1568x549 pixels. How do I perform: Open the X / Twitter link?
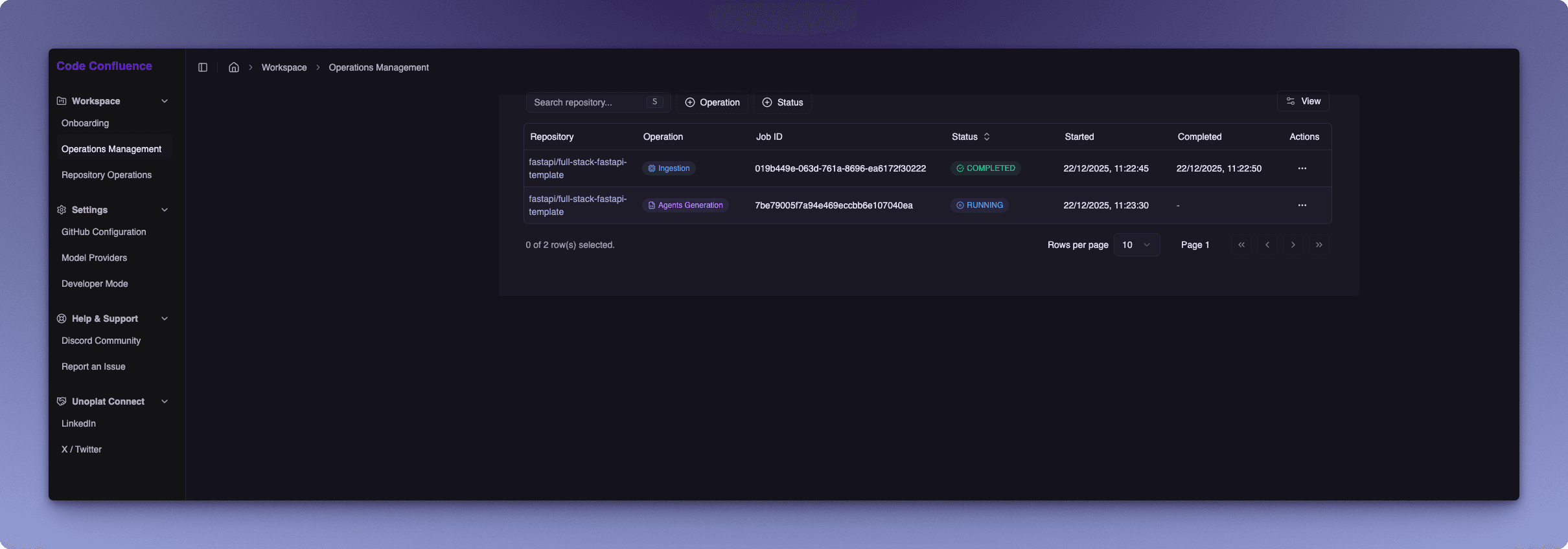coord(82,449)
